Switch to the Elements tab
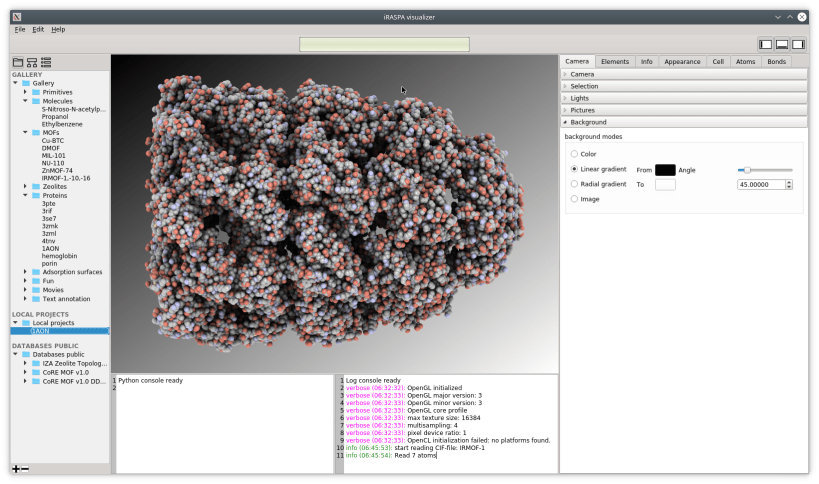 tap(615, 62)
